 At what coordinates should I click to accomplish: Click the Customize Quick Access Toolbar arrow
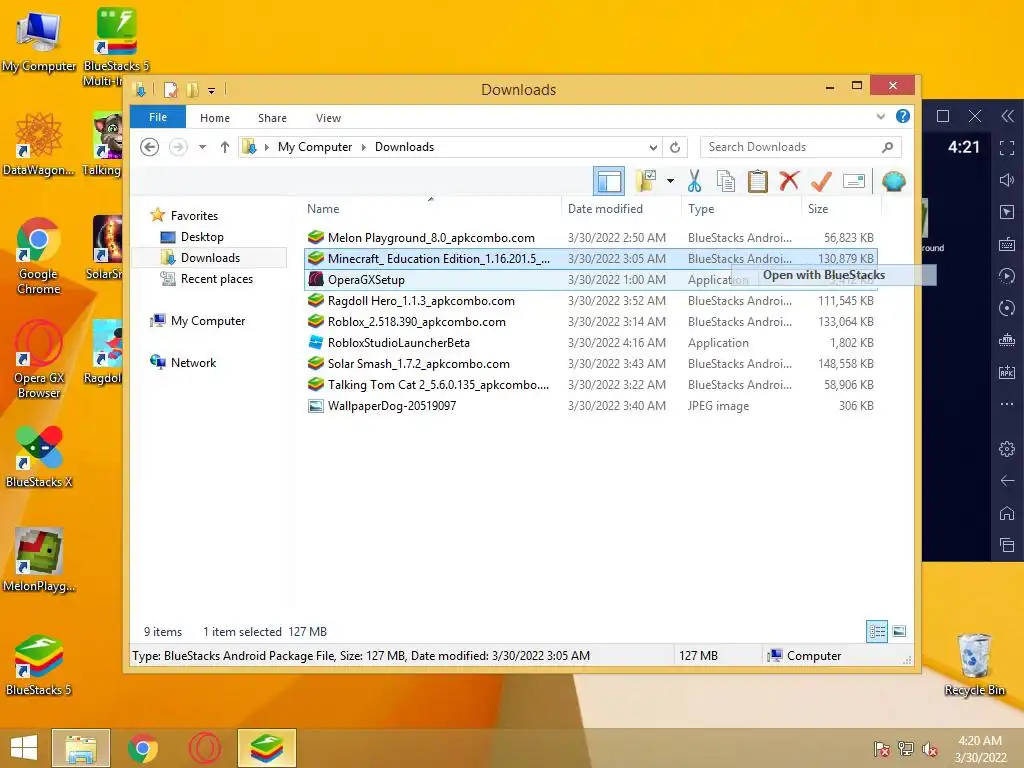click(x=211, y=91)
